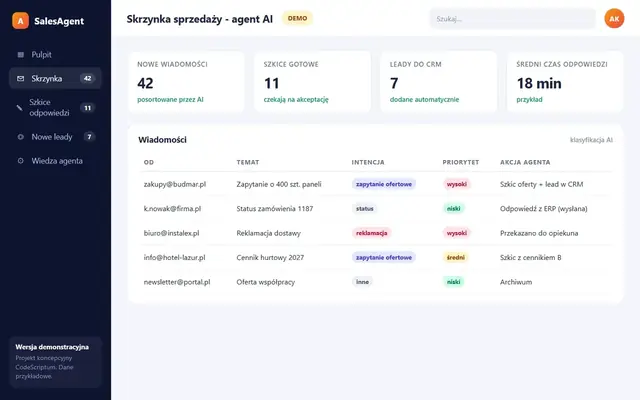
Task: Open Nowe leady section
Action: click(55, 137)
